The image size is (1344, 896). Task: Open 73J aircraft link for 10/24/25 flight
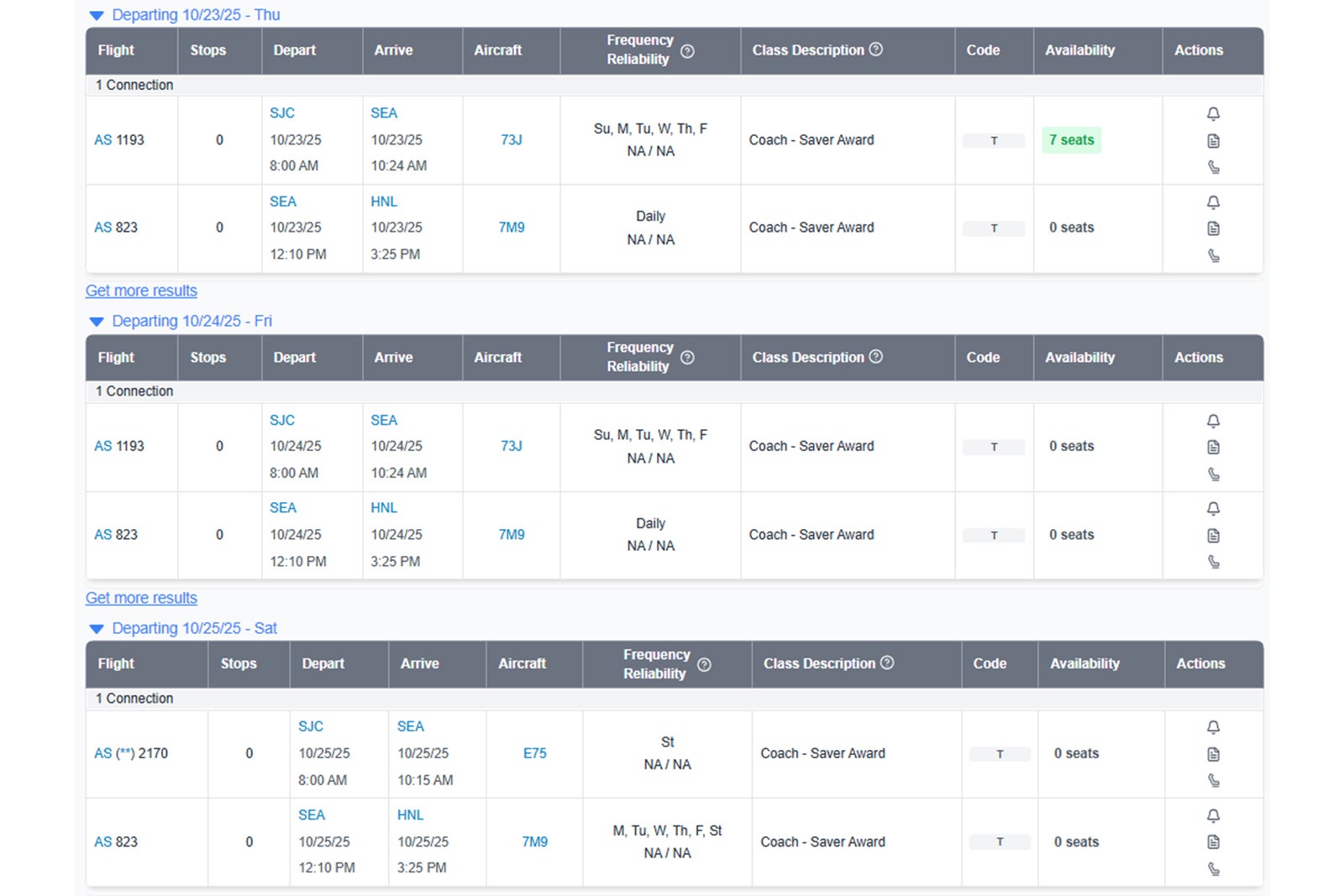pyautogui.click(x=511, y=446)
